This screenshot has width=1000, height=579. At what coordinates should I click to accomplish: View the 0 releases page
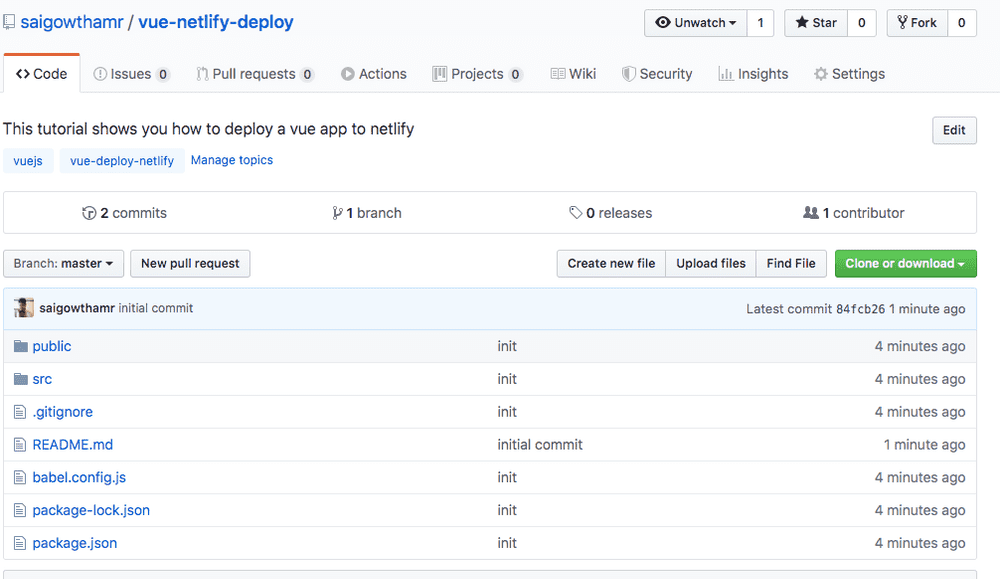pos(610,213)
